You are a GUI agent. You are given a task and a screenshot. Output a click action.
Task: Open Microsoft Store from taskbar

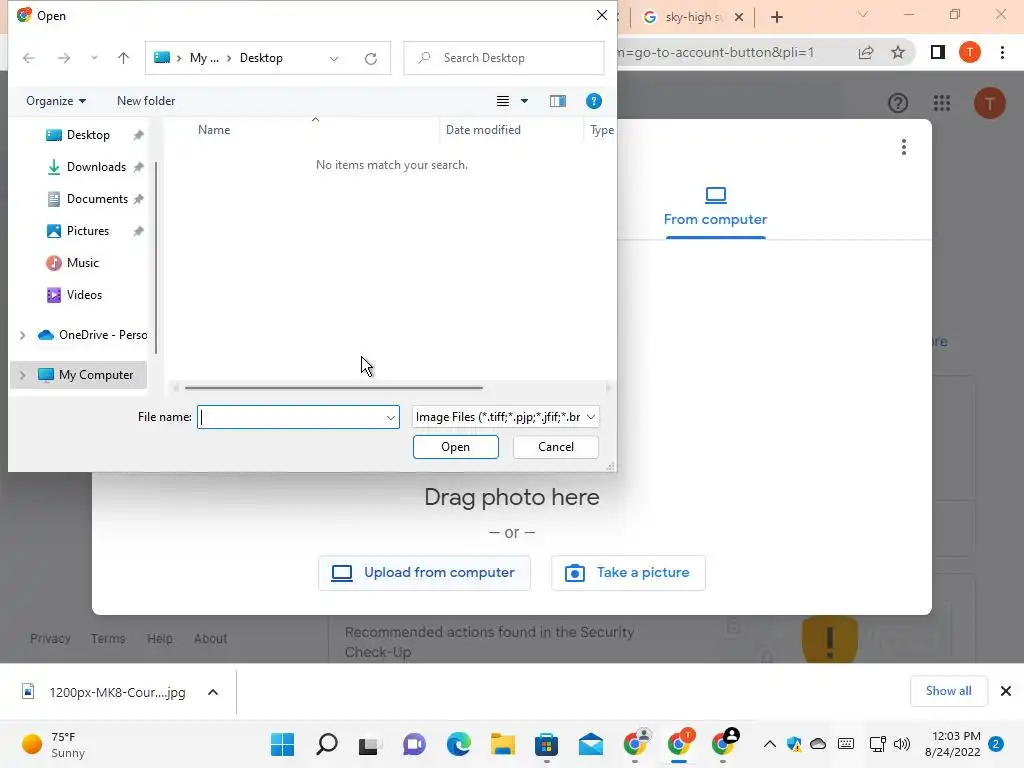(546, 744)
